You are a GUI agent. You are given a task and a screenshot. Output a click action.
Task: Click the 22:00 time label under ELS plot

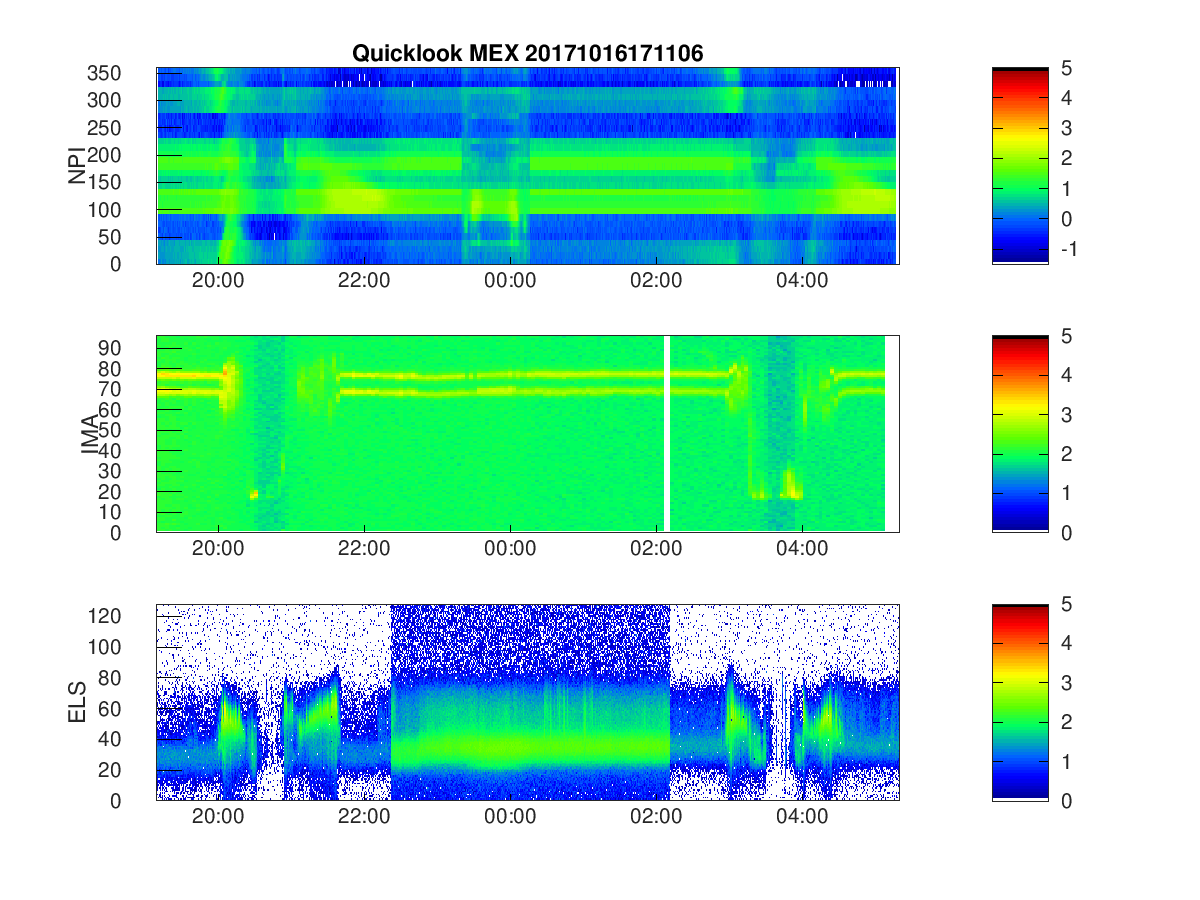pos(364,818)
